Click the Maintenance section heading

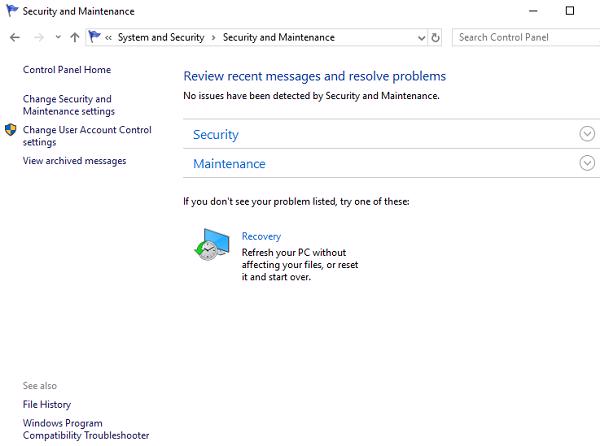[229, 164]
